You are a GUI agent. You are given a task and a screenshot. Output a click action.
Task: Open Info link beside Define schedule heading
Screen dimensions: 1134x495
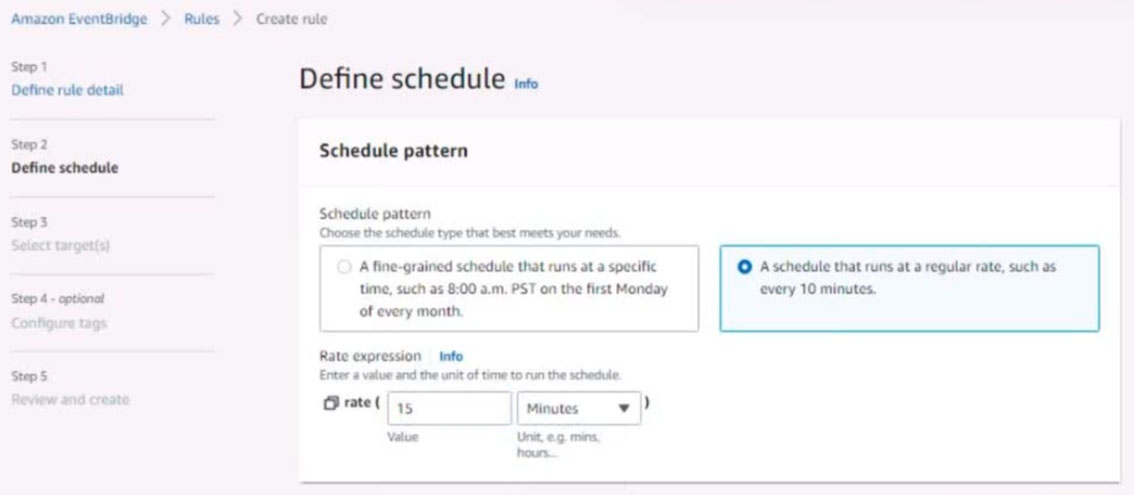(x=526, y=84)
